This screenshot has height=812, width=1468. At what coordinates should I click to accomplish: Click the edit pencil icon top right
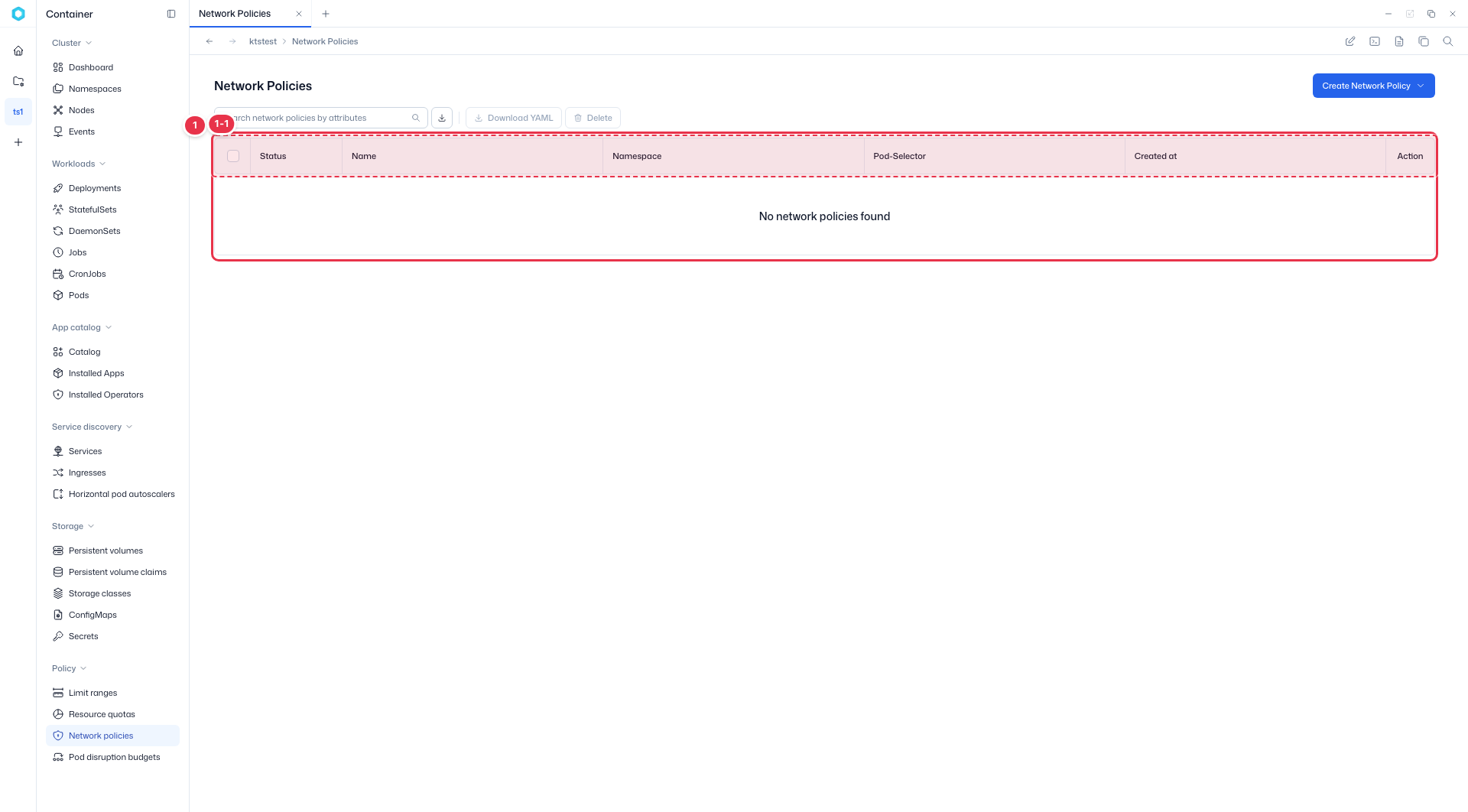click(x=1350, y=41)
